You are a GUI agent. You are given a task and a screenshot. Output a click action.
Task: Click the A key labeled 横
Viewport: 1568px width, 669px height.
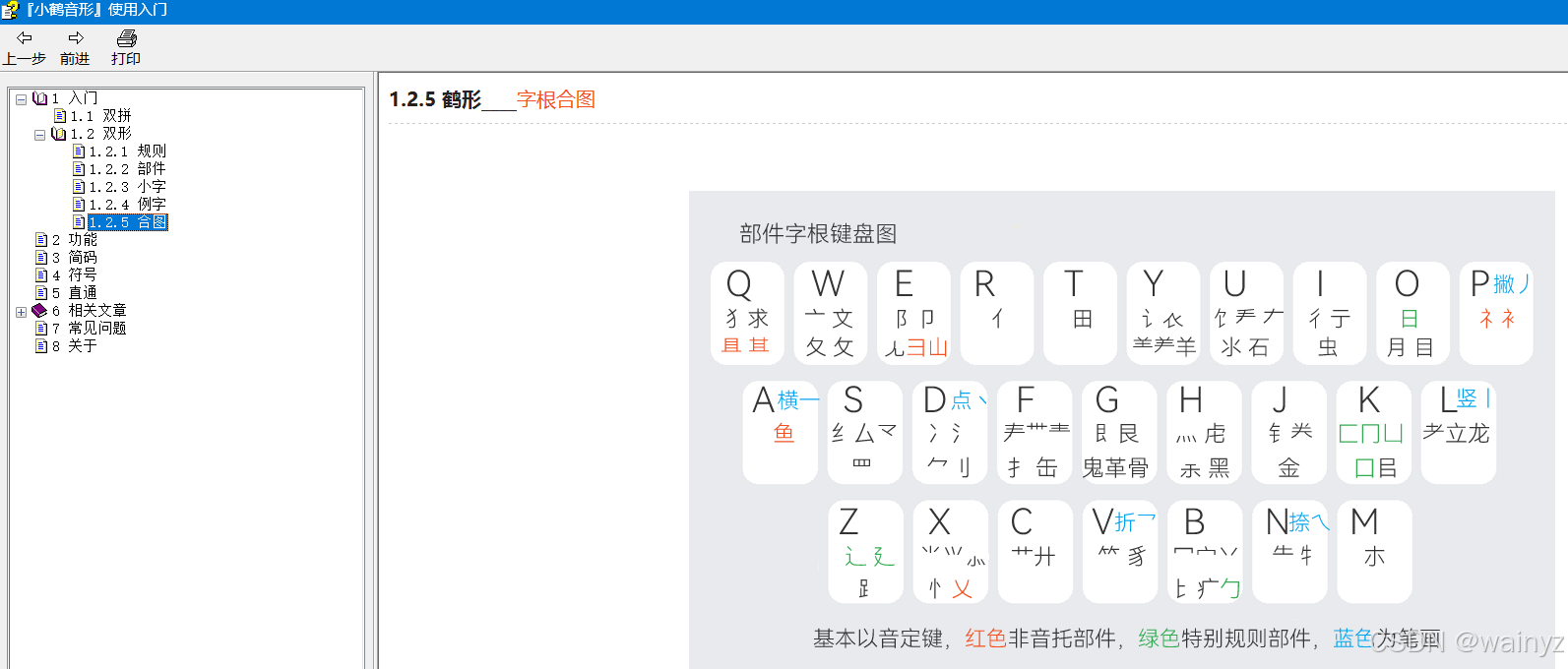781,433
